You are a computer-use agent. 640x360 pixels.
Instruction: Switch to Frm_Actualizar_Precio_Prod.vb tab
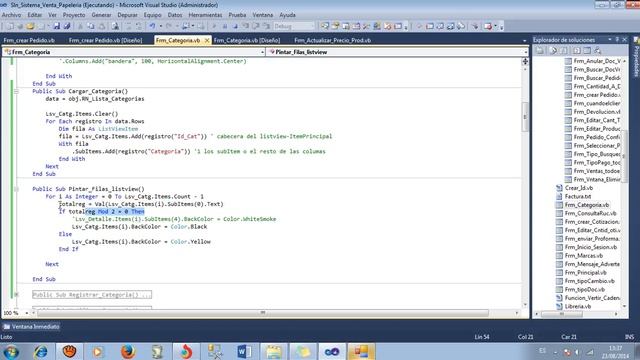point(332,40)
